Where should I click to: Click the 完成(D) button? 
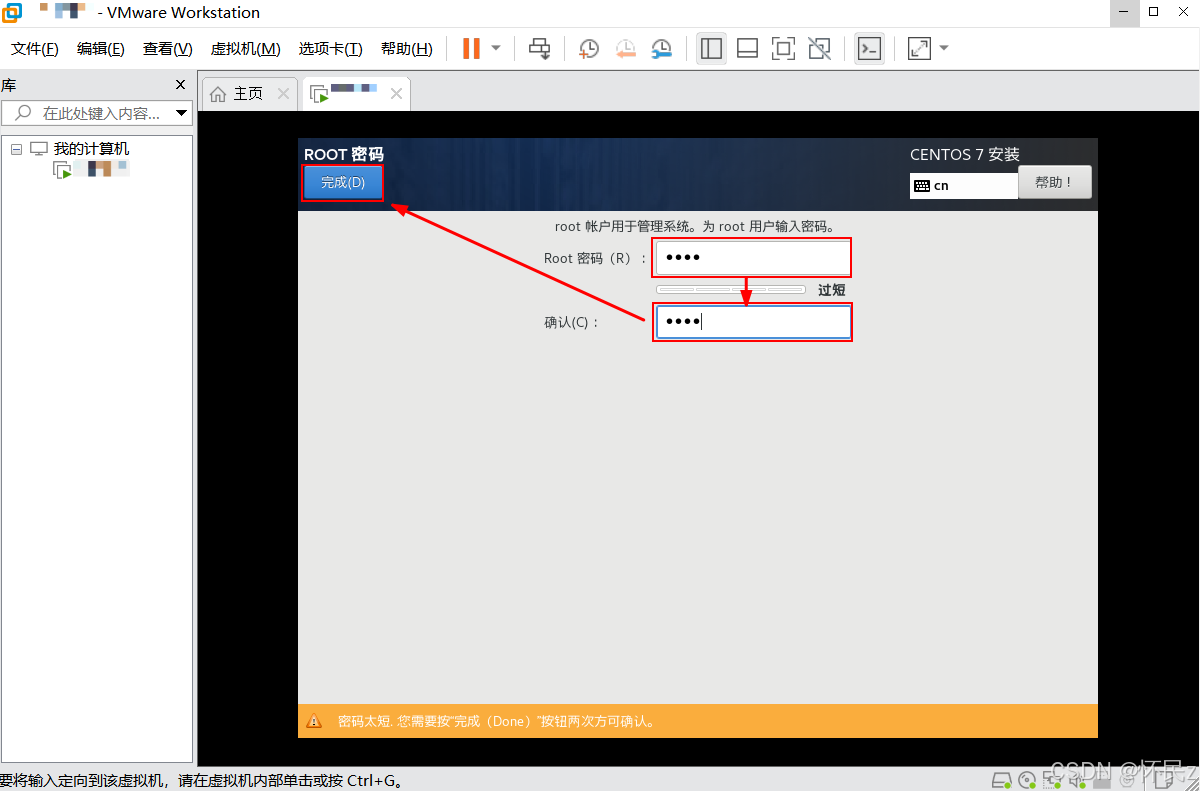pyautogui.click(x=343, y=183)
